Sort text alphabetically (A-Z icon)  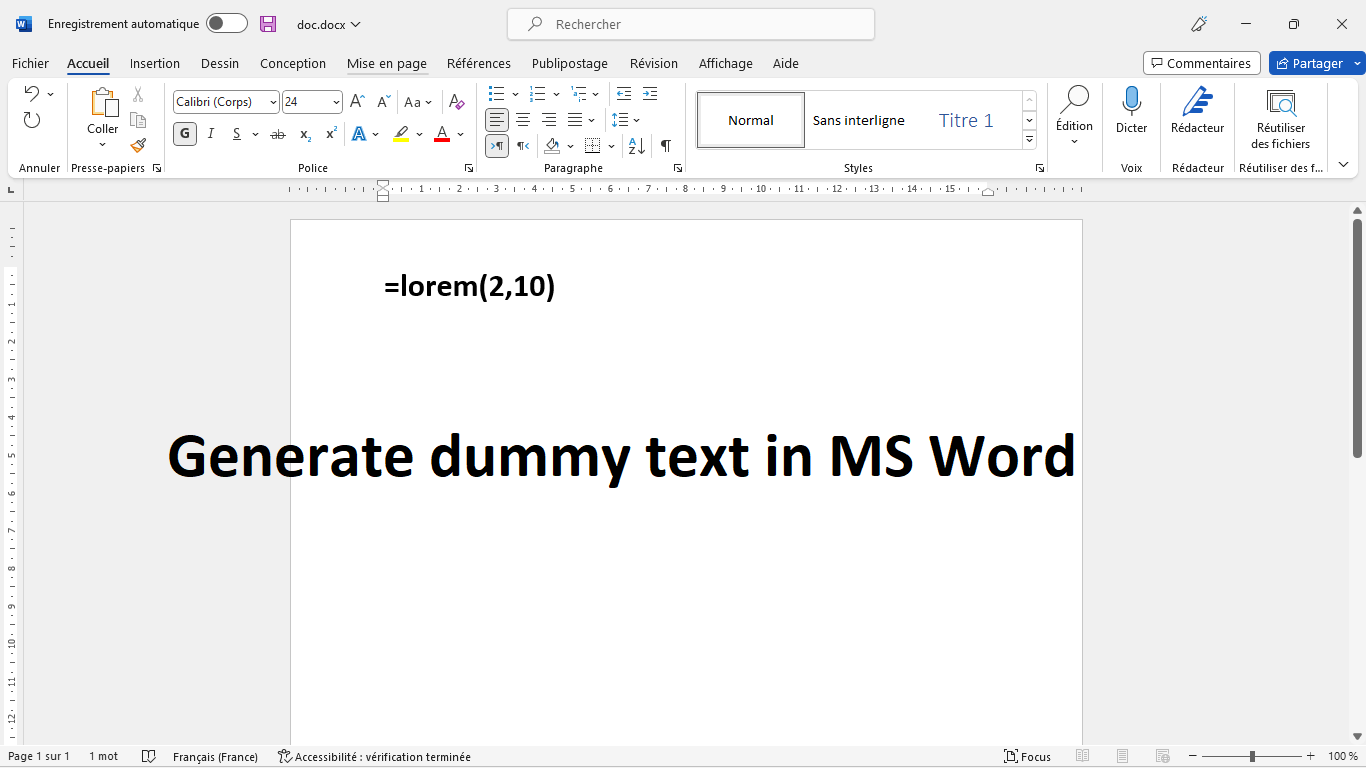pyautogui.click(x=637, y=146)
